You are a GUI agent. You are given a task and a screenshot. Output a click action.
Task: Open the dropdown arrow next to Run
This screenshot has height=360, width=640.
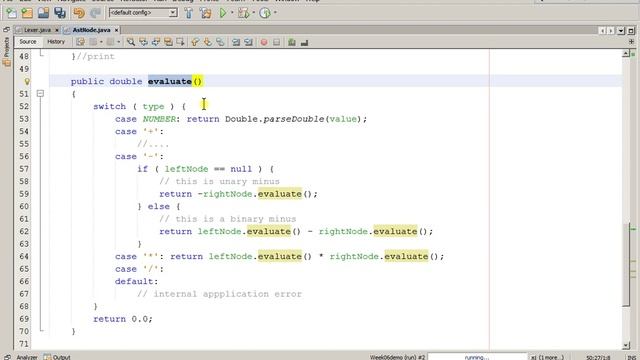[232, 13]
